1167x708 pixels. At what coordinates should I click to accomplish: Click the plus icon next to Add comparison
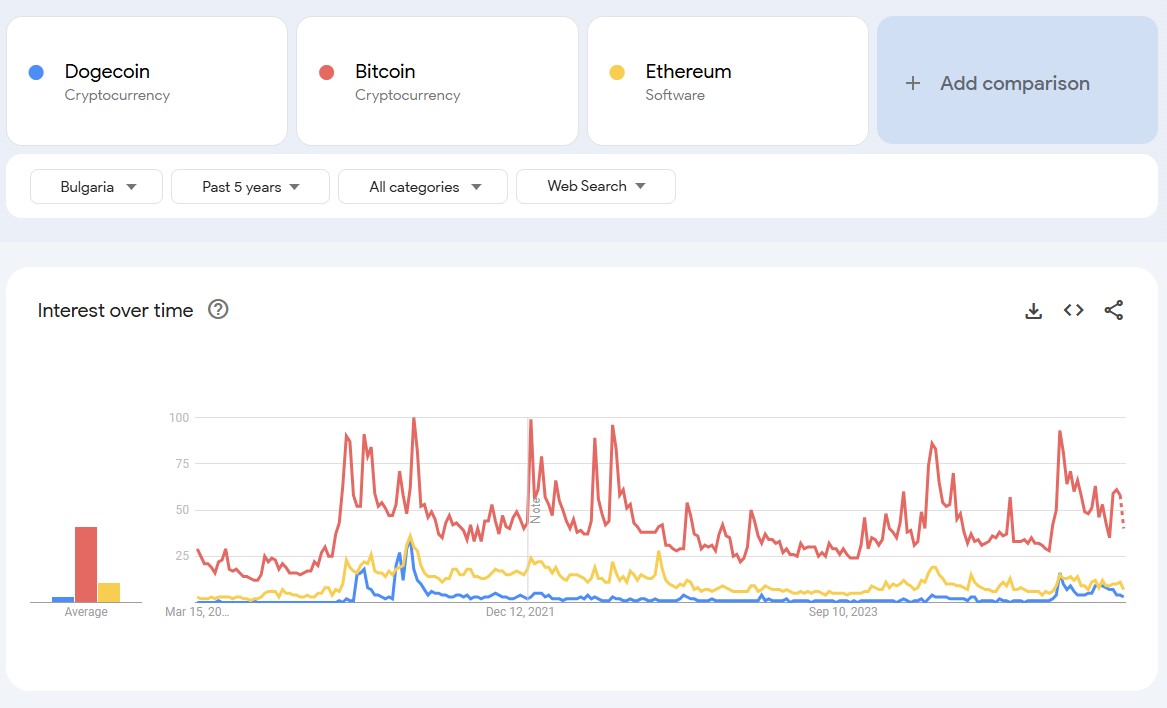912,83
